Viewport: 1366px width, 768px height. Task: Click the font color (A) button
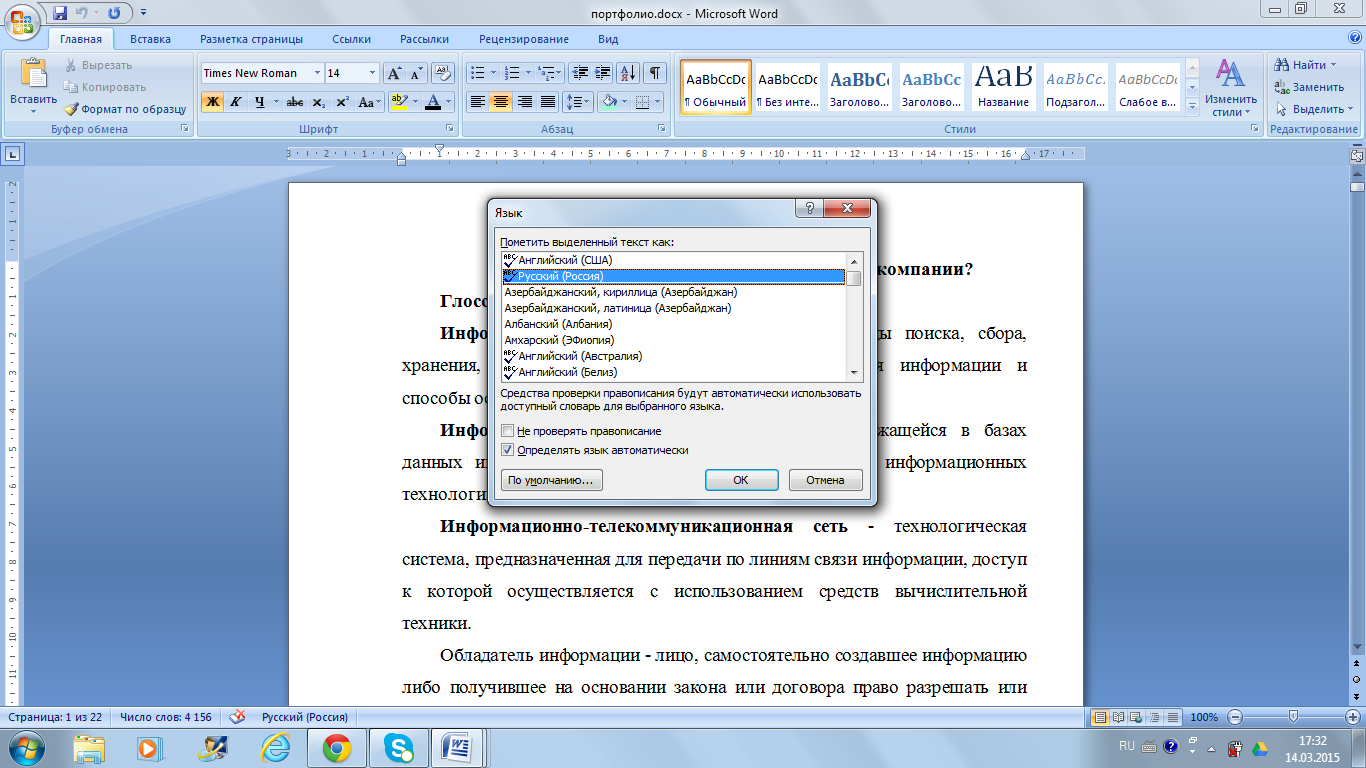[432, 102]
